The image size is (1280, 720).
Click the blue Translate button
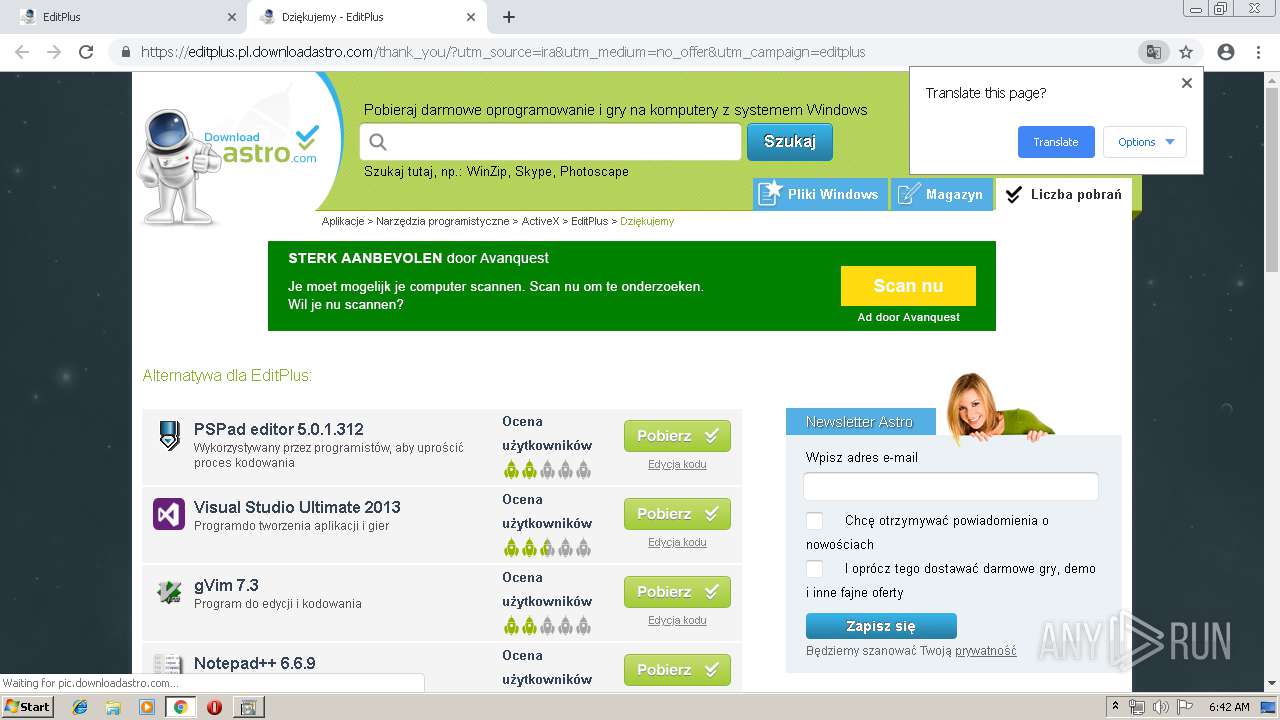click(x=1056, y=142)
